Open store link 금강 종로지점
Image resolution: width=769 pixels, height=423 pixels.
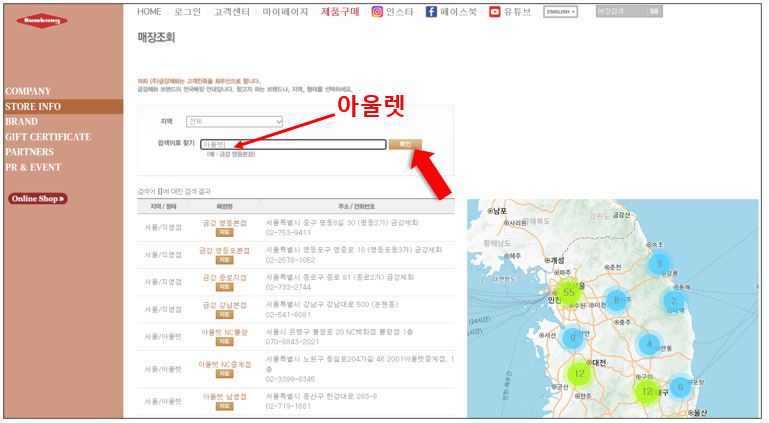coord(225,277)
